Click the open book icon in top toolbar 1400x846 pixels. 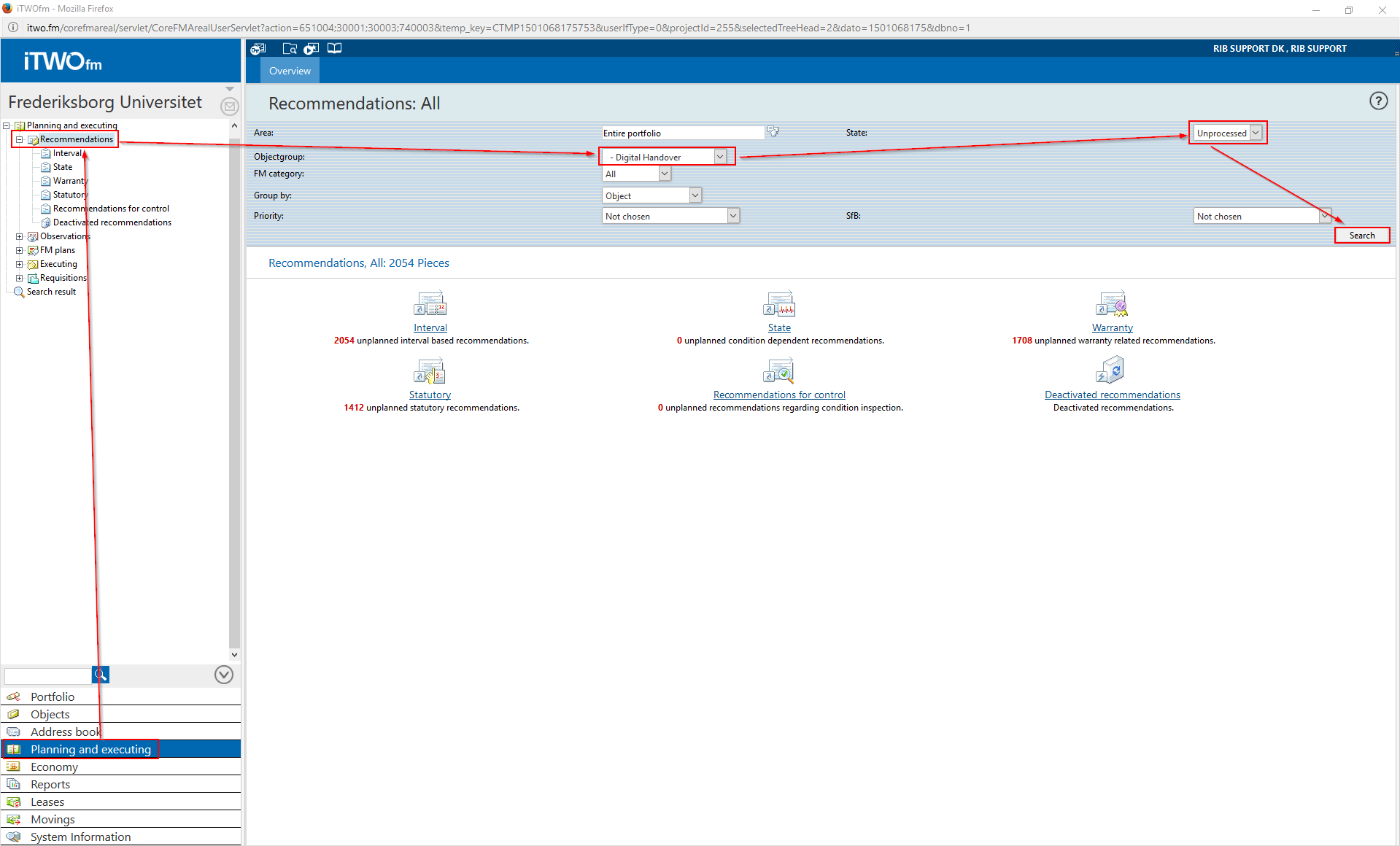(334, 48)
